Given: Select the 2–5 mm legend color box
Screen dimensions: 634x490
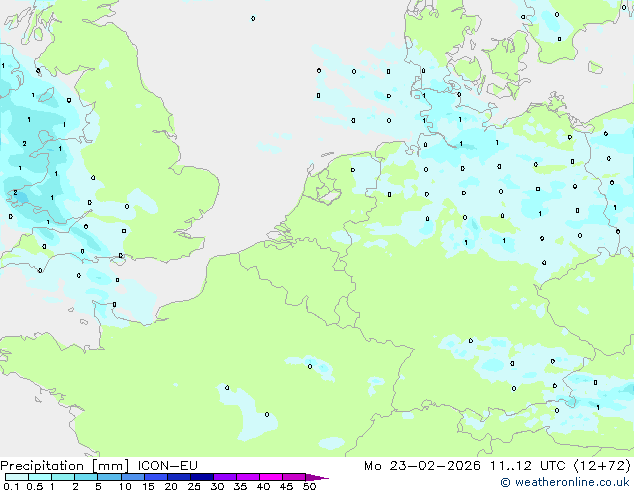Looking at the screenshot, I should click(x=86, y=477).
